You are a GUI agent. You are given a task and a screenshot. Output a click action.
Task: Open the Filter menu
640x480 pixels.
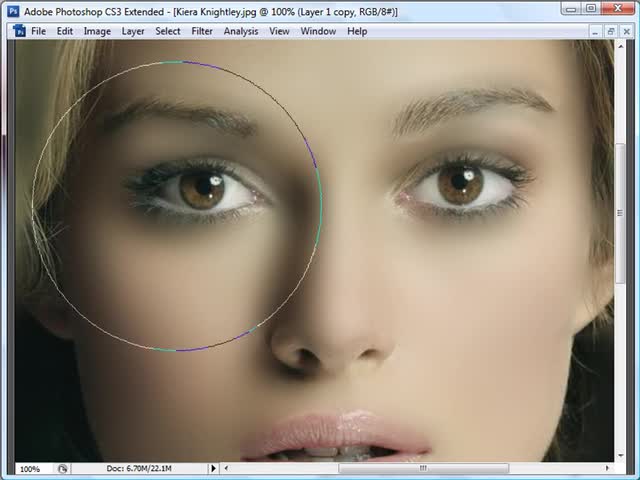pyautogui.click(x=202, y=31)
